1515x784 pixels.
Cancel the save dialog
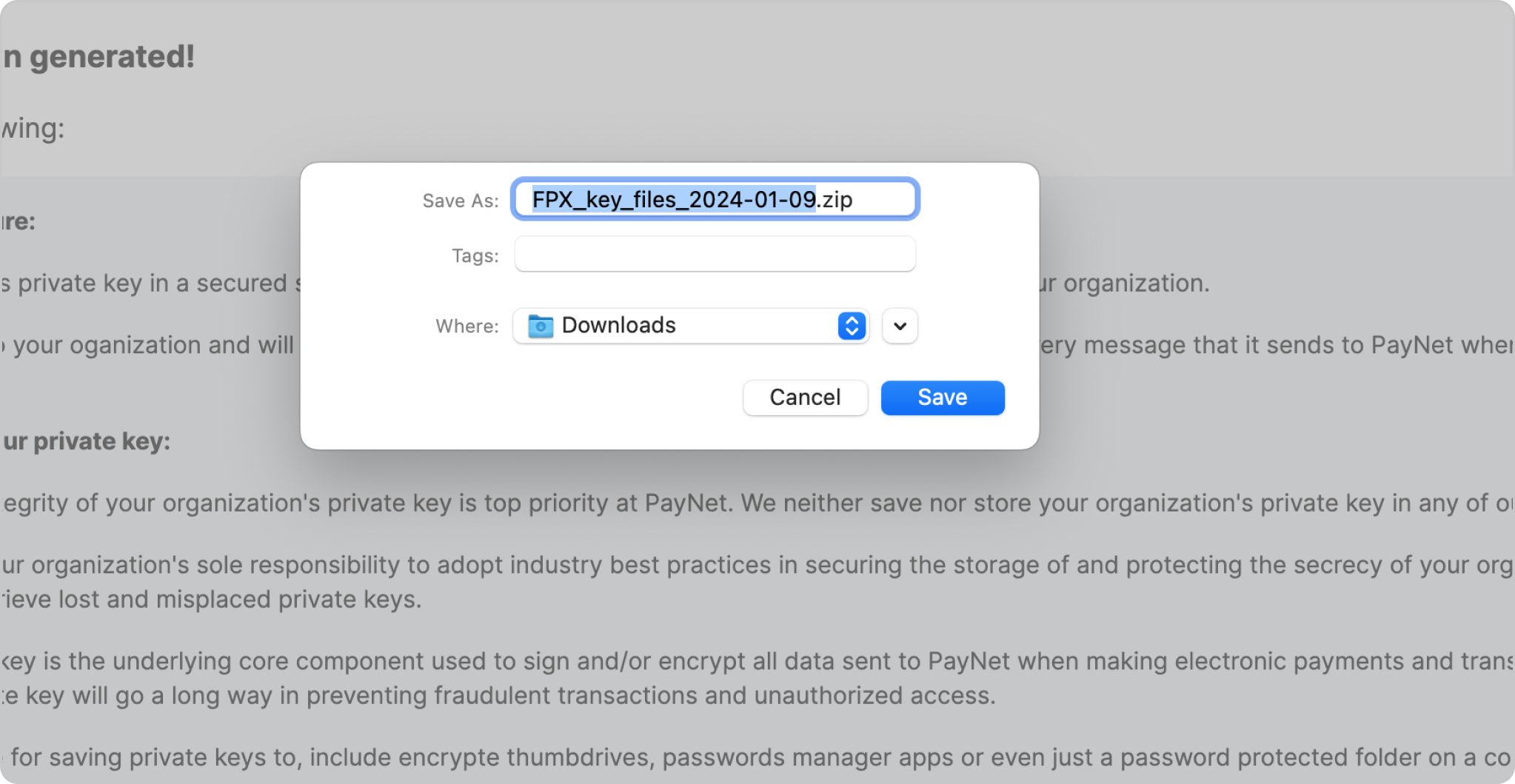coord(805,398)
